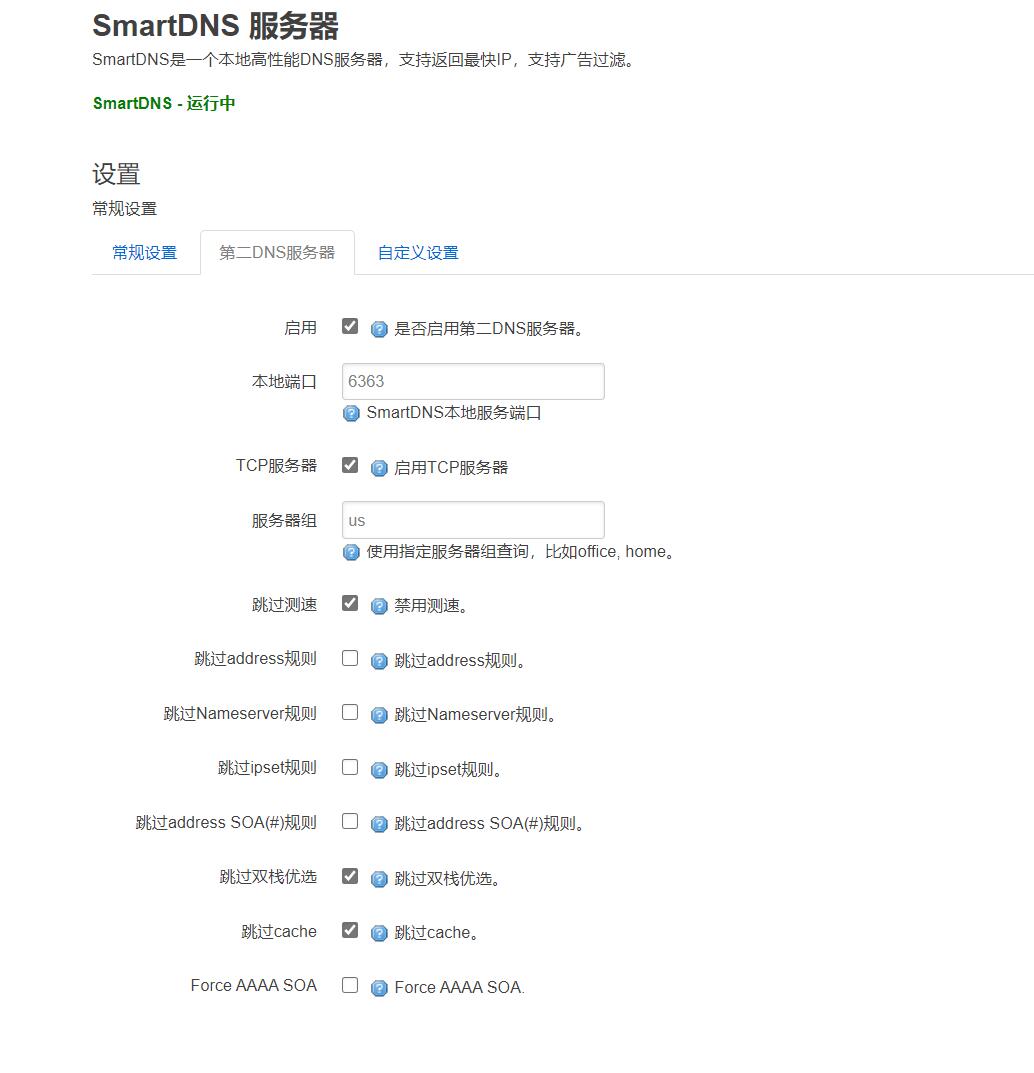This screenshot has height=1073, width=1034.
Task: Select the 第二DNS服务器 tab
Action: (277, 253)
